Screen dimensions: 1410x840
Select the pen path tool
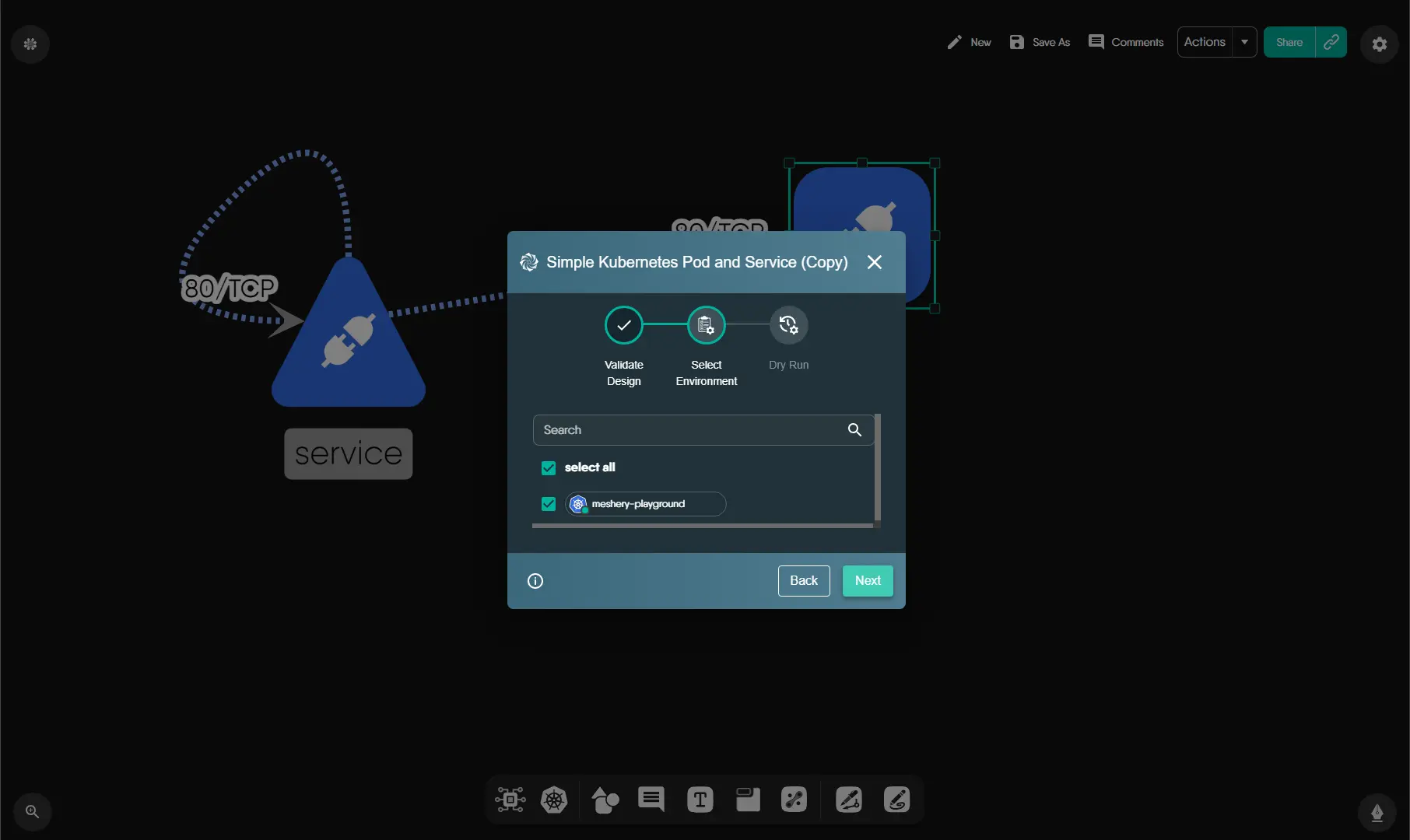848,800
